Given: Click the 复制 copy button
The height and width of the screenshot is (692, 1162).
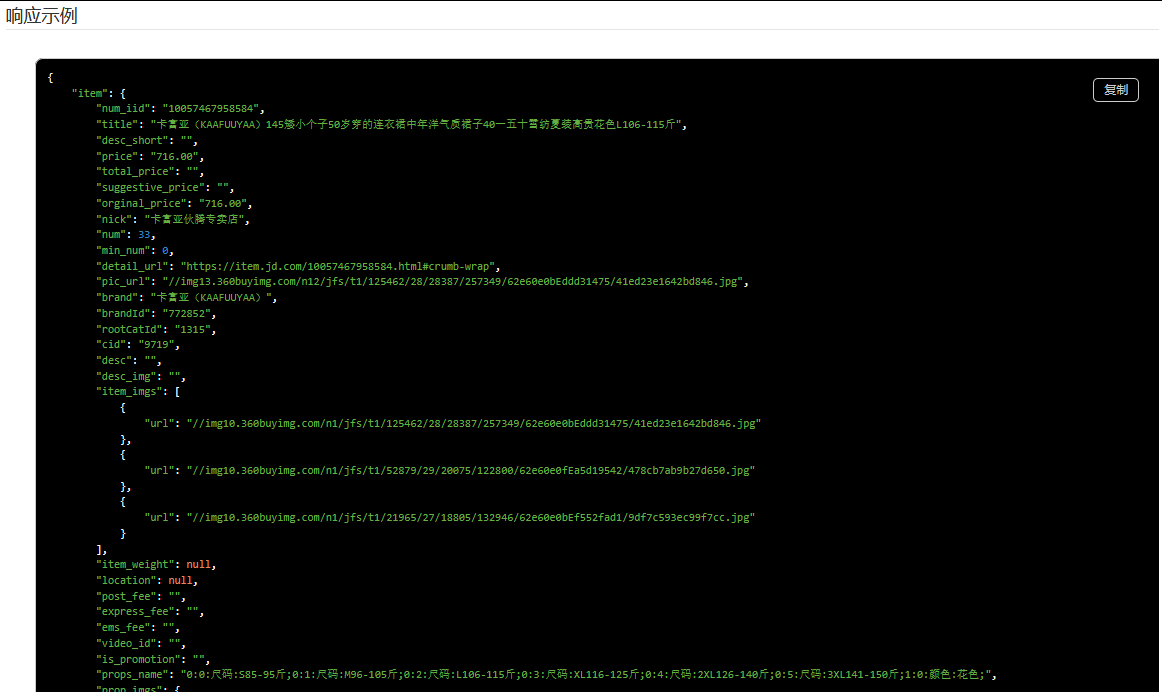Looking at the screenshot, I should pos(1115,90).
